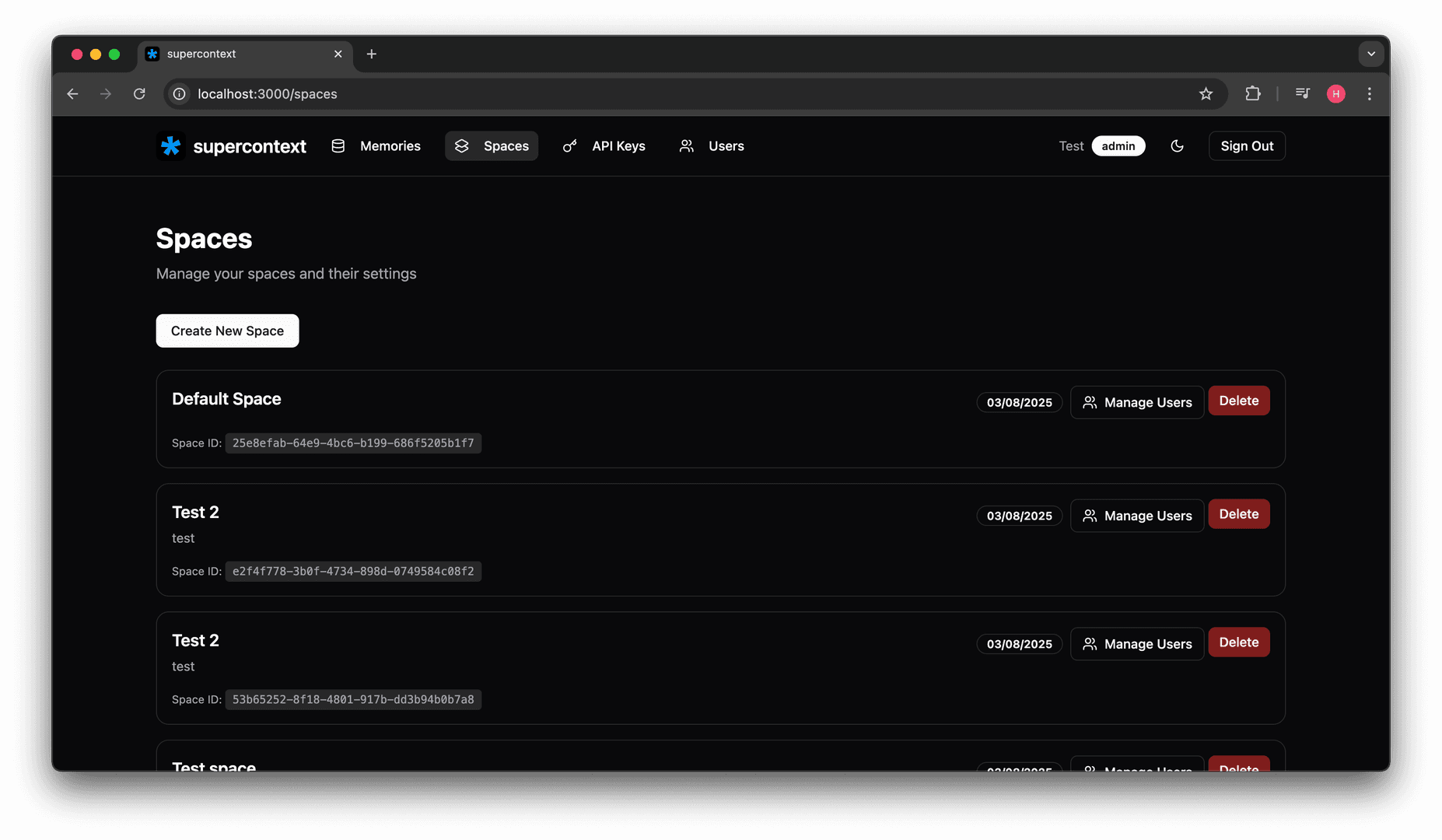Expand the tab search dropdown arrow
Screen dimensions: 1442x840
[1370, 54]
